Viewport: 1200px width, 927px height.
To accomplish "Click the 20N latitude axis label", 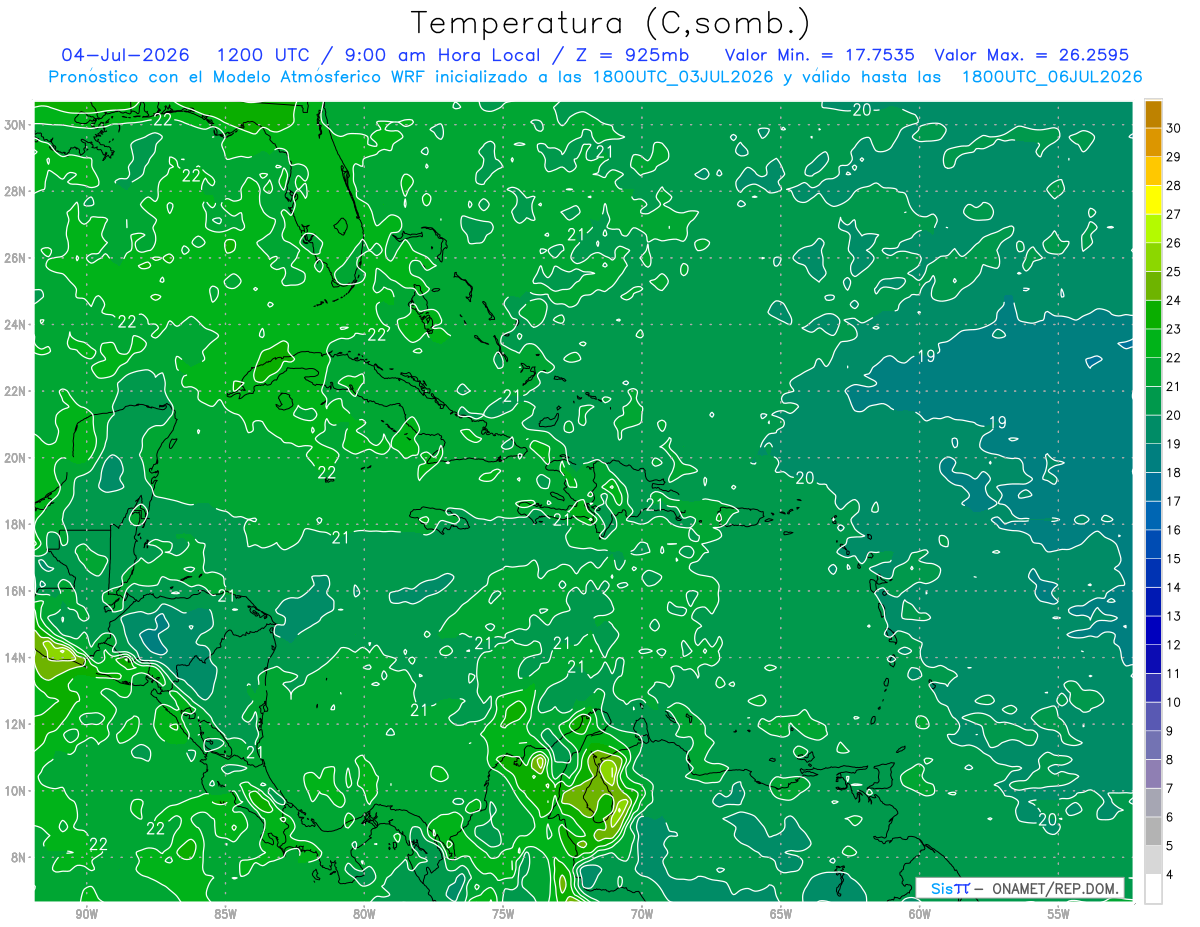I will pyautogui.click(x=16, y=457).
